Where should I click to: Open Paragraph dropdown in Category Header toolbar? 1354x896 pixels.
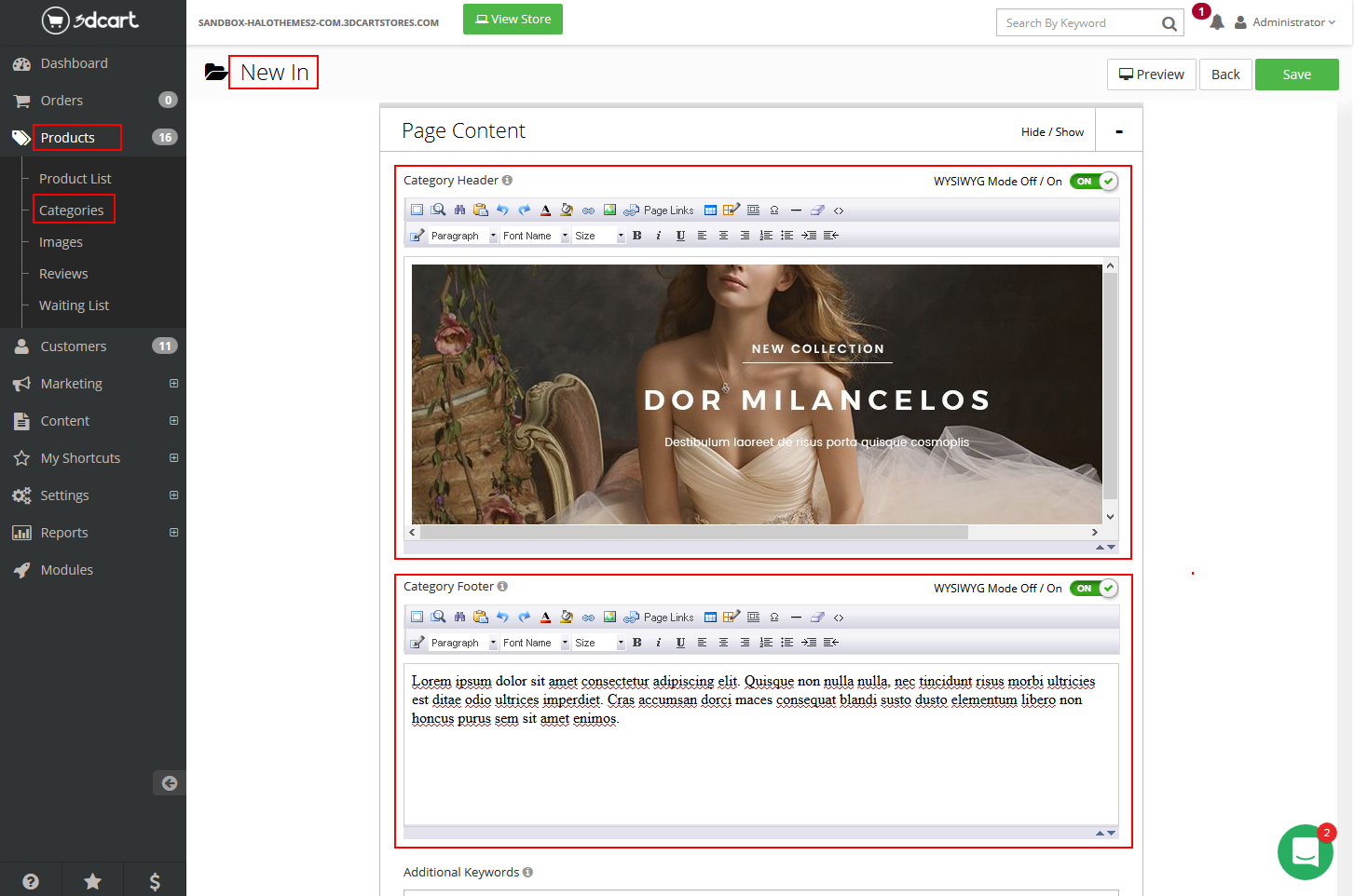pyautogui.click(x=463, y=236)
